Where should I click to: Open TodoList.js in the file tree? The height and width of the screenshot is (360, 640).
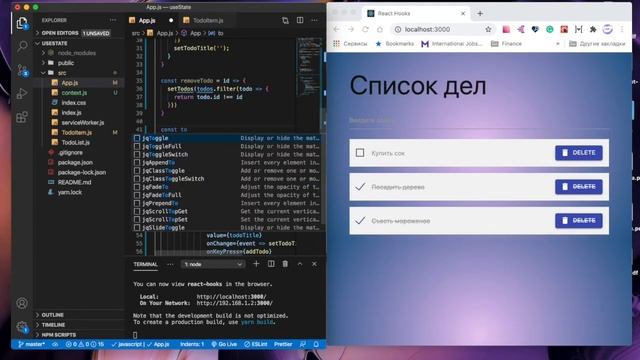point(76,142)
